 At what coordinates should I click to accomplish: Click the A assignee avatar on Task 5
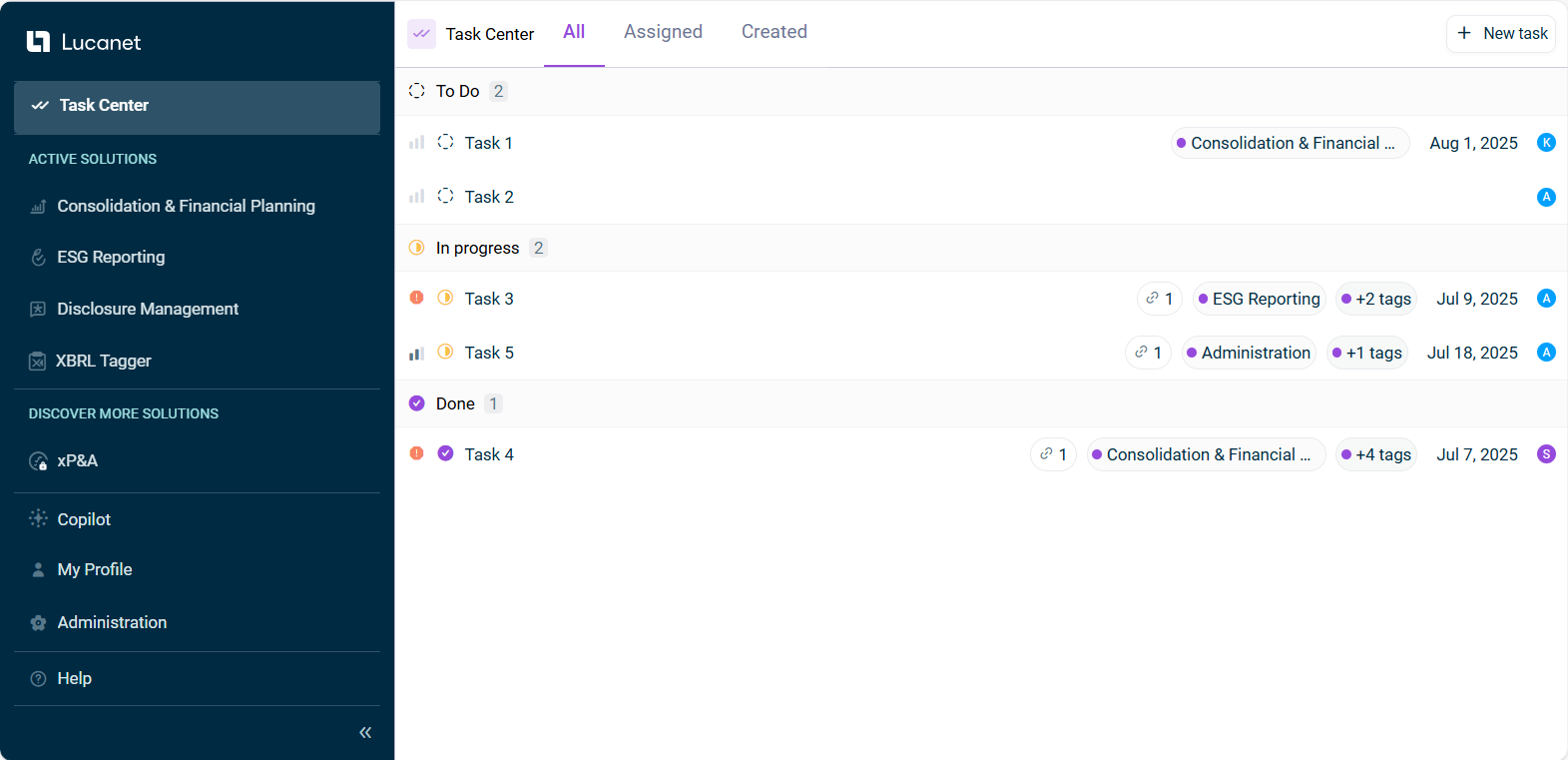pos(1546,352)
